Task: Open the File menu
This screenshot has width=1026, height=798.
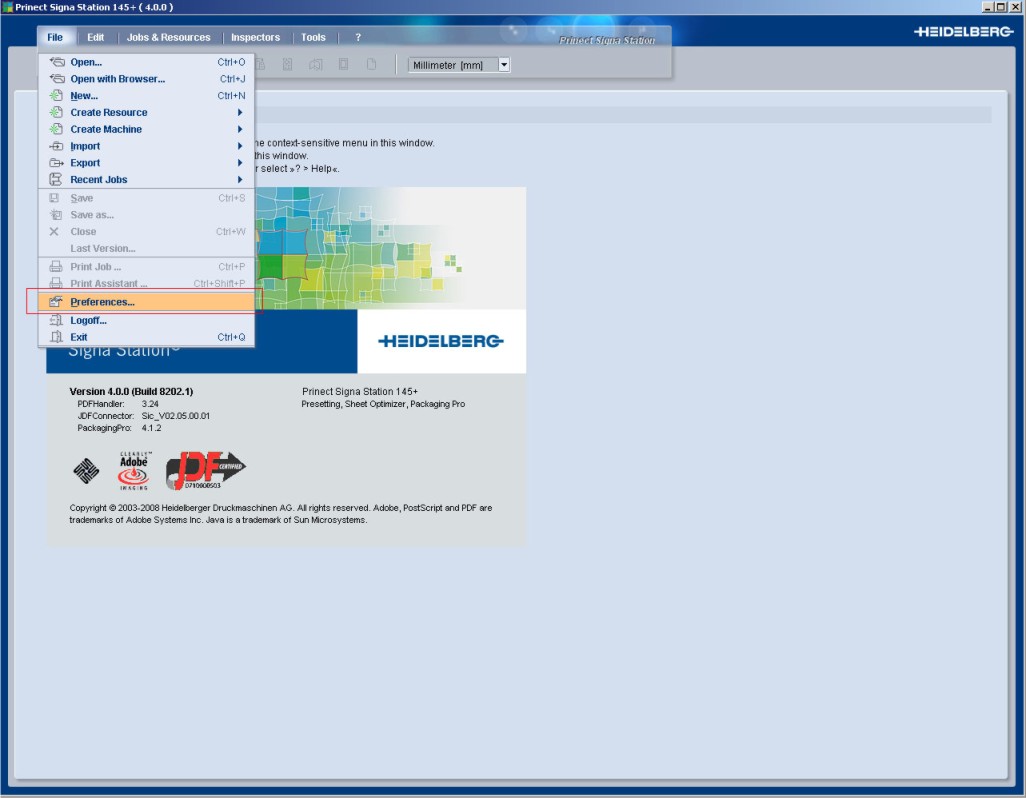Action: [x=55, y=37]
